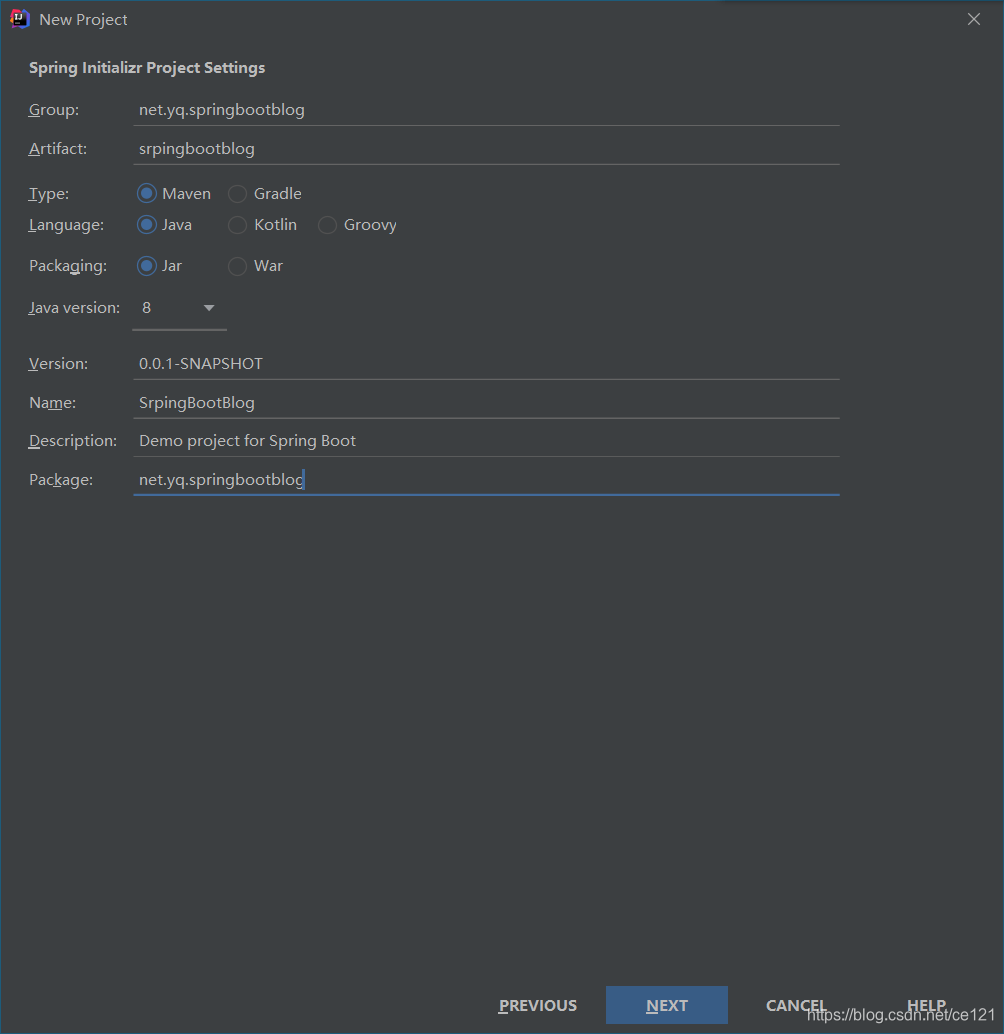Image resolution: width=1004 pixels, height=1034 pixels.
Task: Click into the Group input field
Action: pos(486,109)
